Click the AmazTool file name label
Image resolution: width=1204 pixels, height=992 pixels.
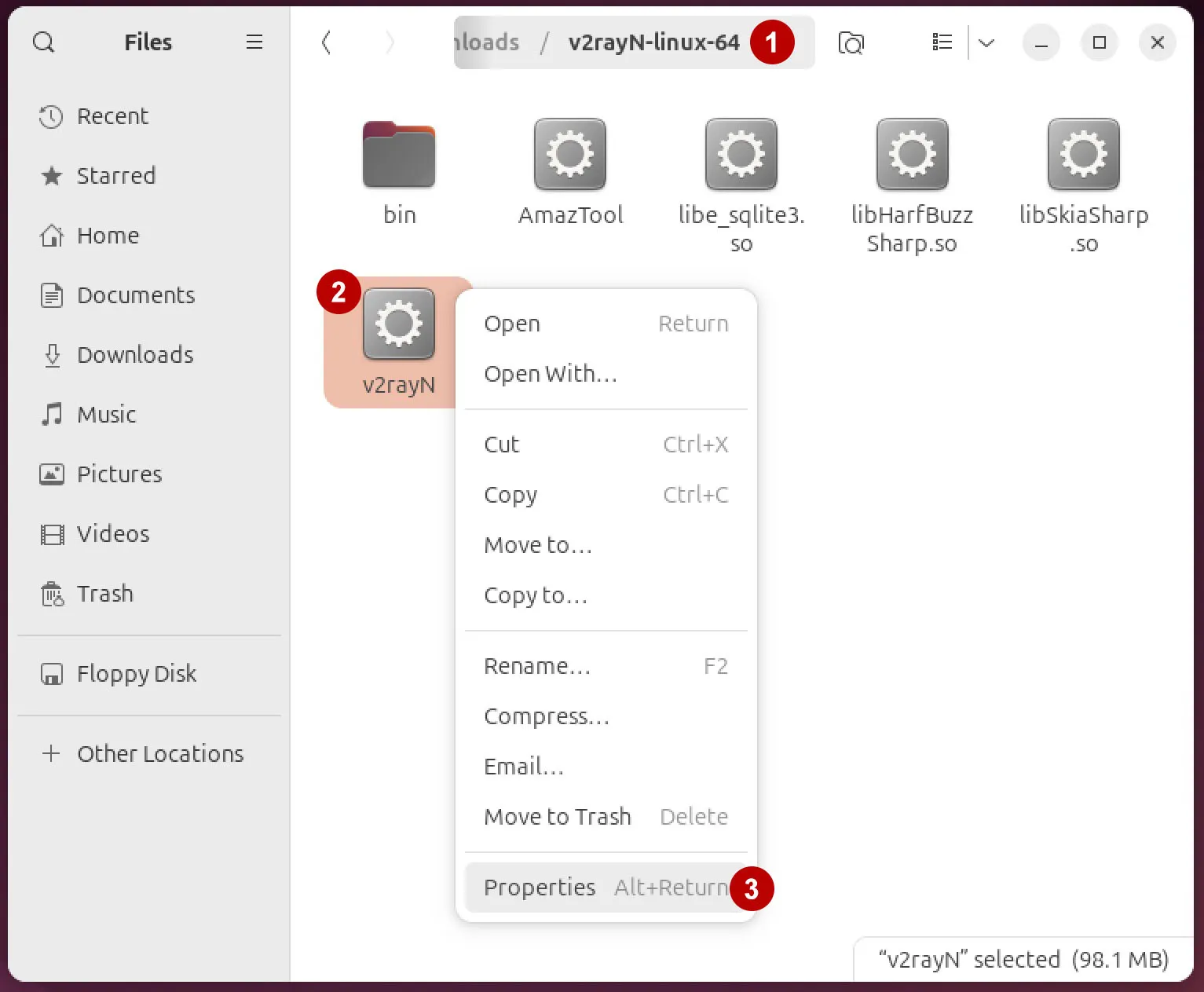pyautogui.click(x=570, y=215)
